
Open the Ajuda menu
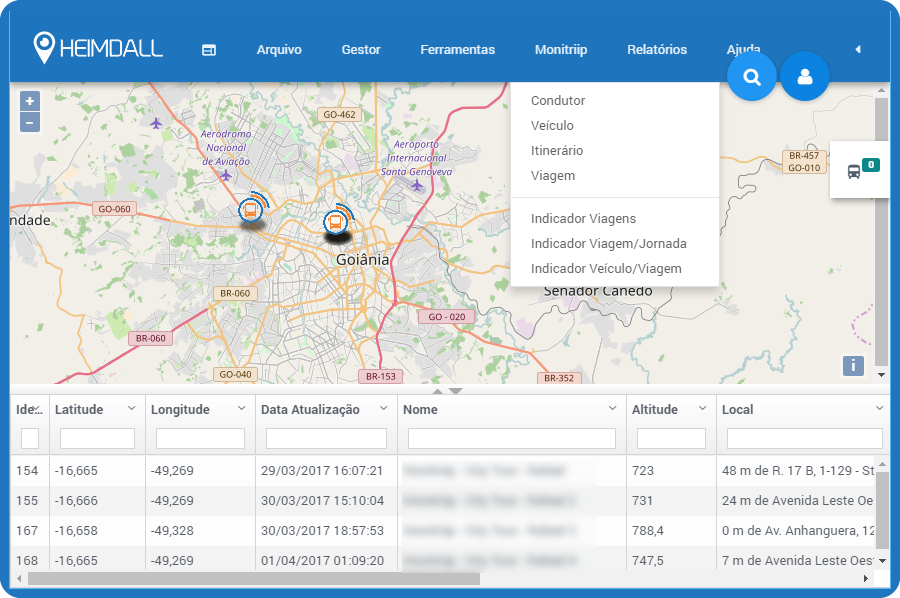[743, 49]
